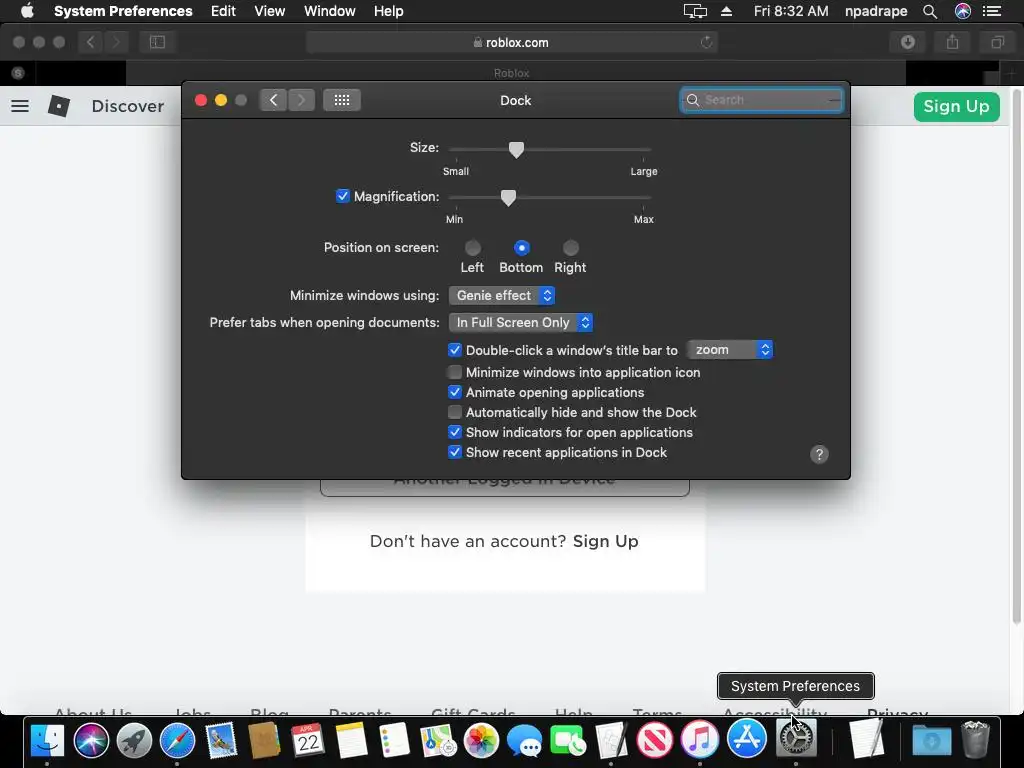Click Safari Share toolbar button
Screen dimensions: 1024x768
[952, 42]
